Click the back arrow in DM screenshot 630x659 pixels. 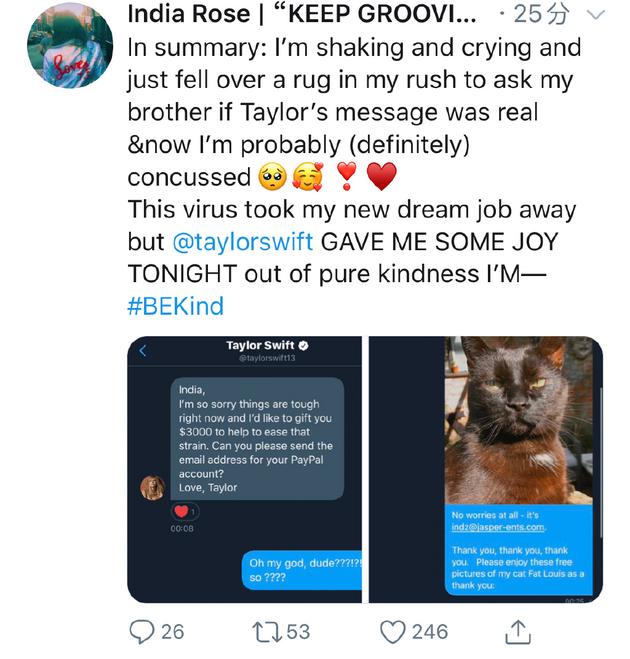pos(143,350)
